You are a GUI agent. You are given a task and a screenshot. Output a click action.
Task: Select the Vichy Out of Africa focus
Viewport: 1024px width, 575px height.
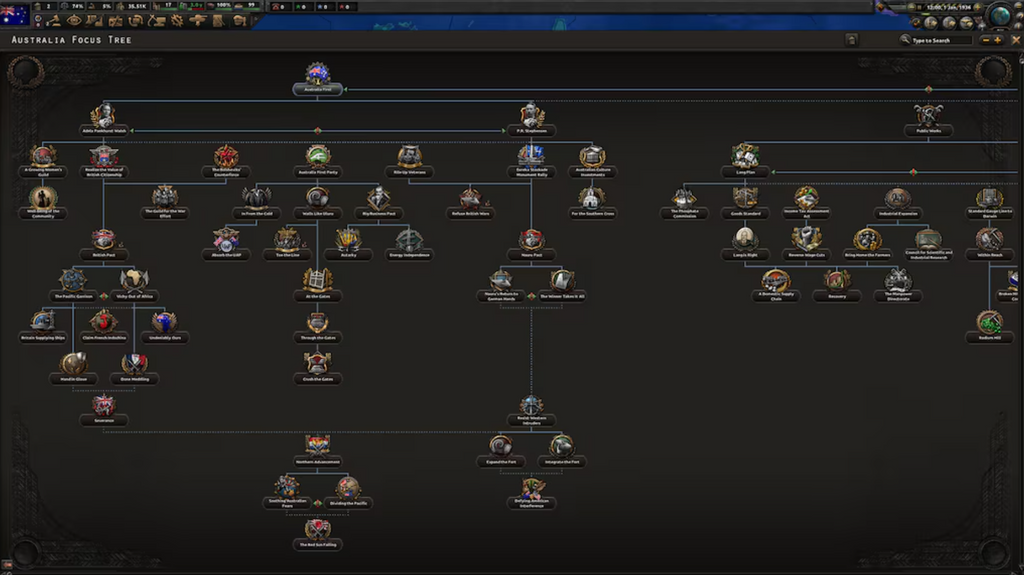pos(135,286)
